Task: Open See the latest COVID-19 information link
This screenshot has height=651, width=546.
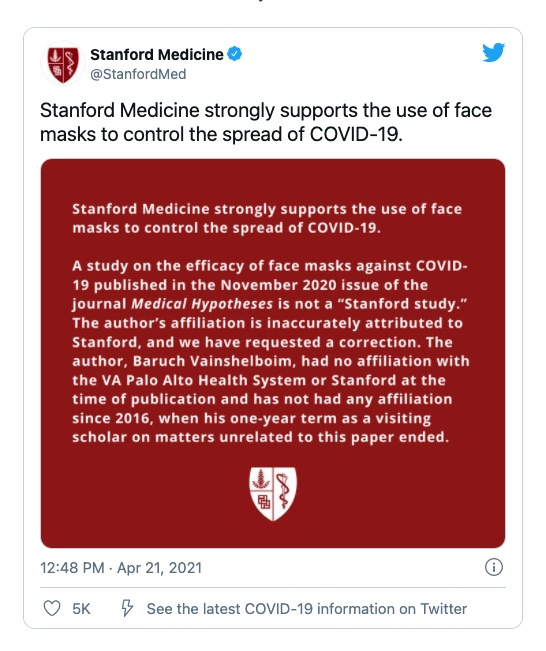Action: click(x=306, y=609)
